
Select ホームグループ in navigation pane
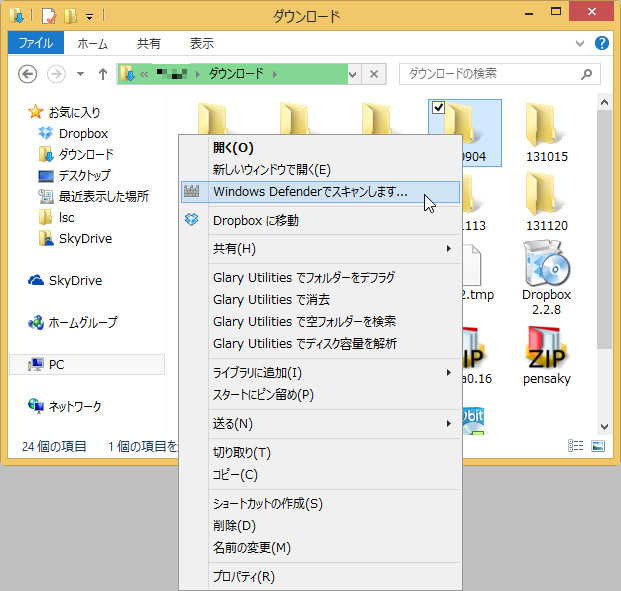pyautogui.click(x=72, y=322)
